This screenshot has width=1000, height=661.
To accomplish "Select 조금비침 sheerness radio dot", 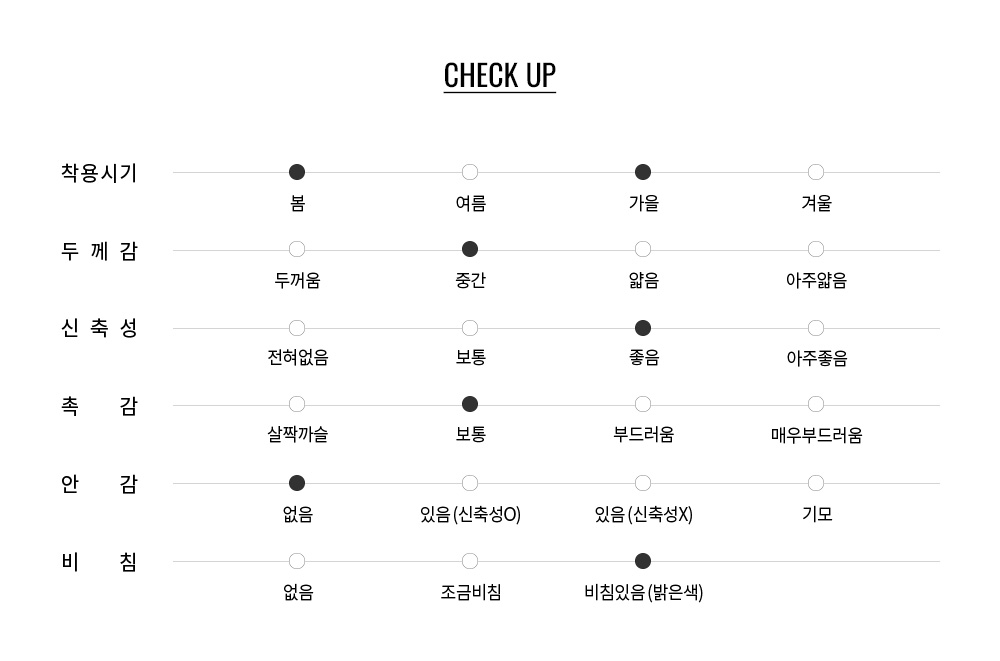I will coord(470,561).
